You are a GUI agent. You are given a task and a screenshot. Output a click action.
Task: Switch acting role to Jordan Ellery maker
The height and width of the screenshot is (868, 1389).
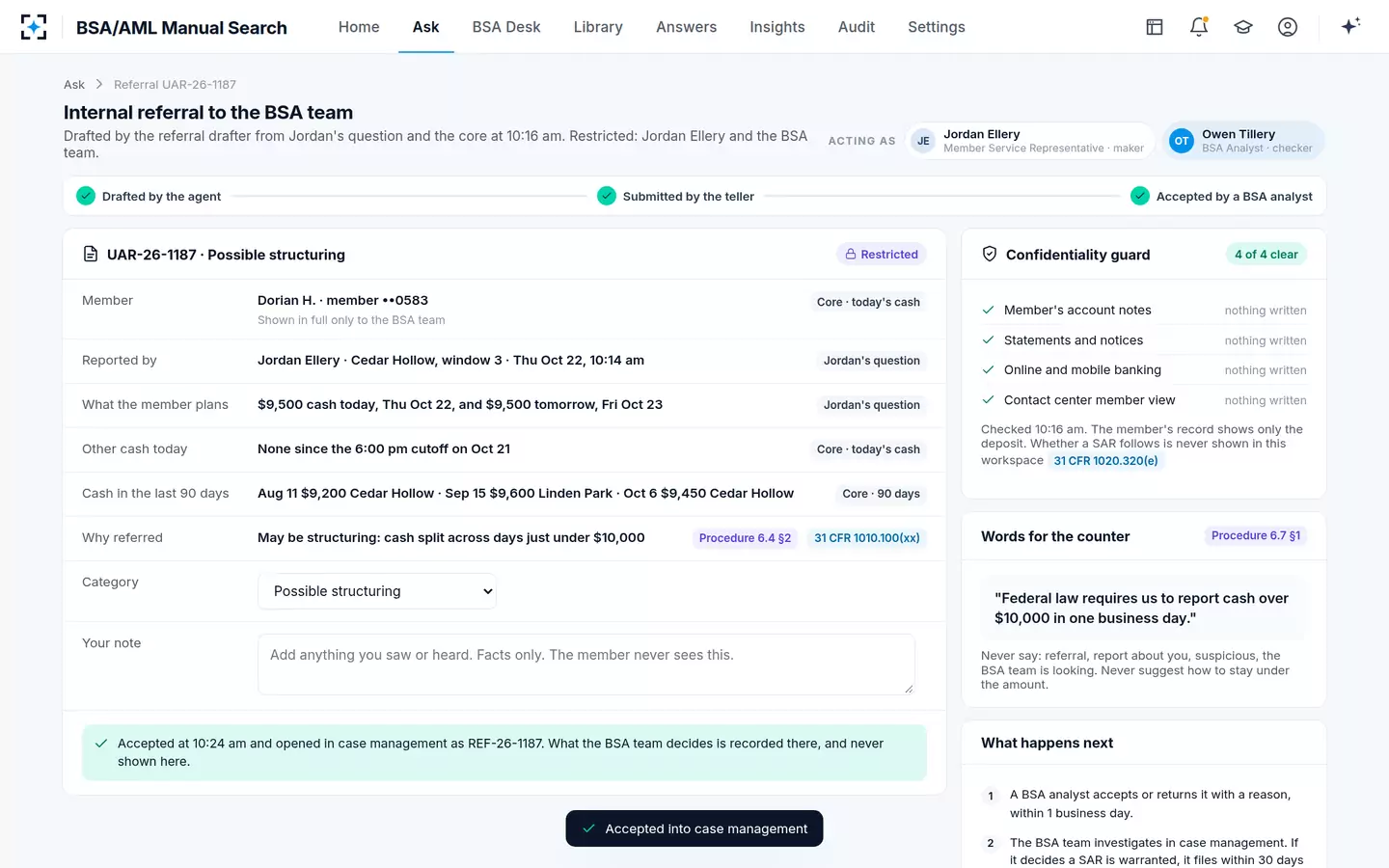[x=1028, y=141]
